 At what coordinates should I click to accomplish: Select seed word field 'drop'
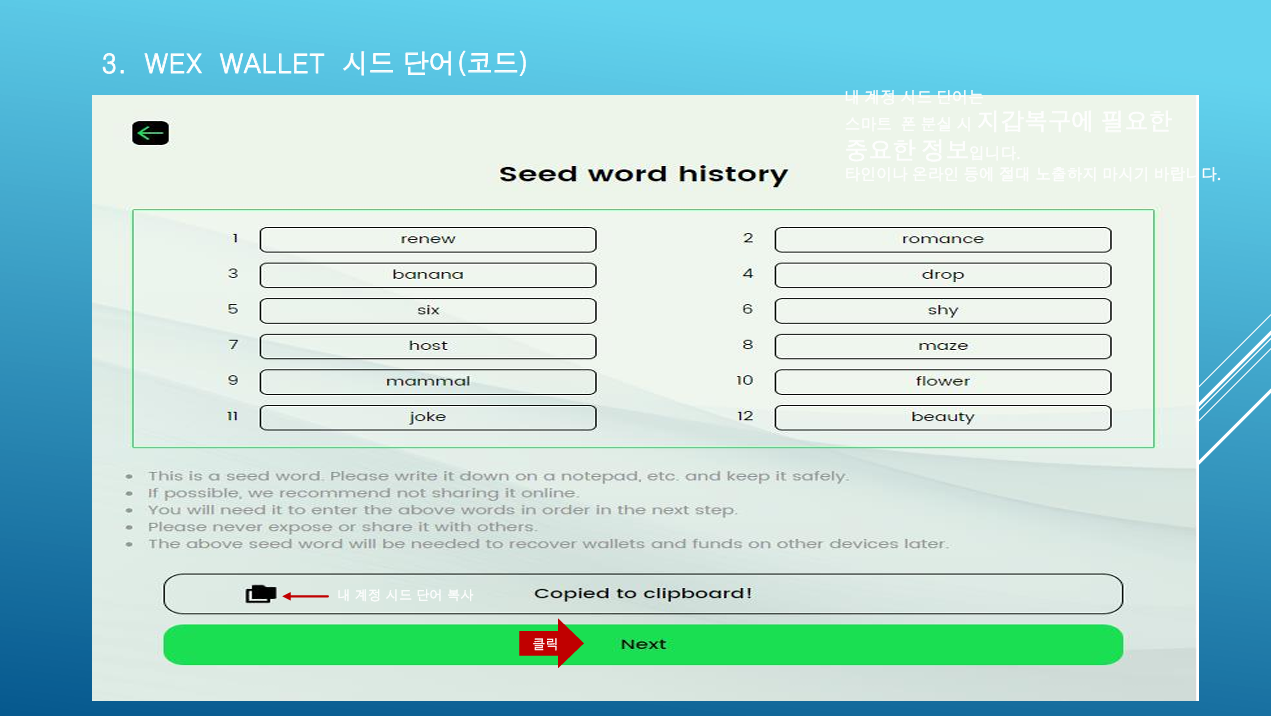point(943,275)
